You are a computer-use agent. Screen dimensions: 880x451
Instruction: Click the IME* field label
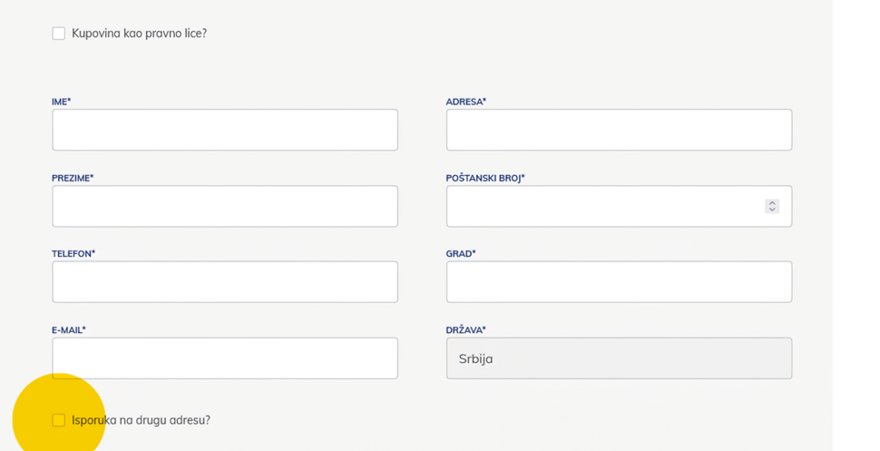pos(61,102)
